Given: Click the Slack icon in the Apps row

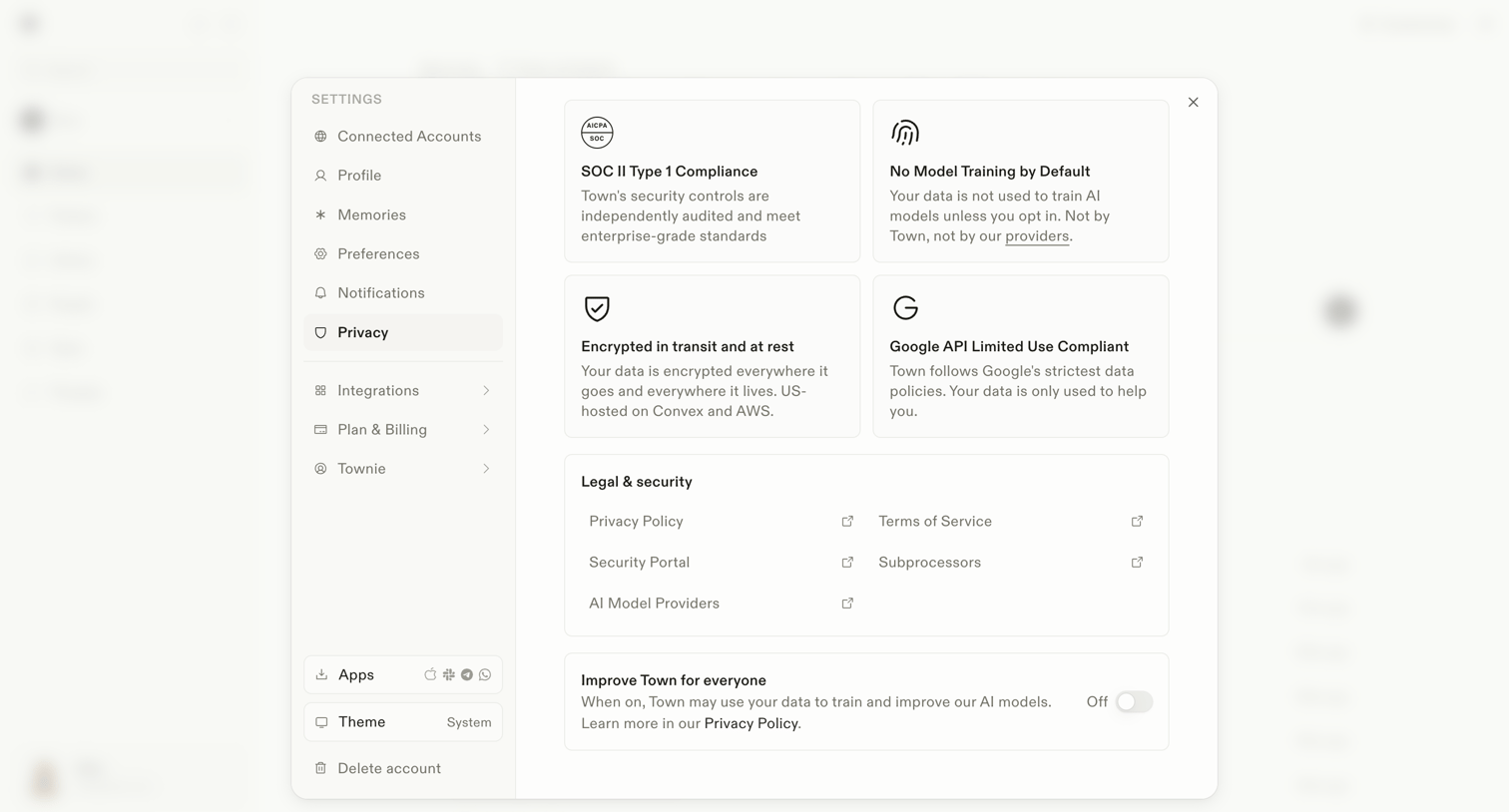Looking at the screenshot, I should click(x=449, y=675).
